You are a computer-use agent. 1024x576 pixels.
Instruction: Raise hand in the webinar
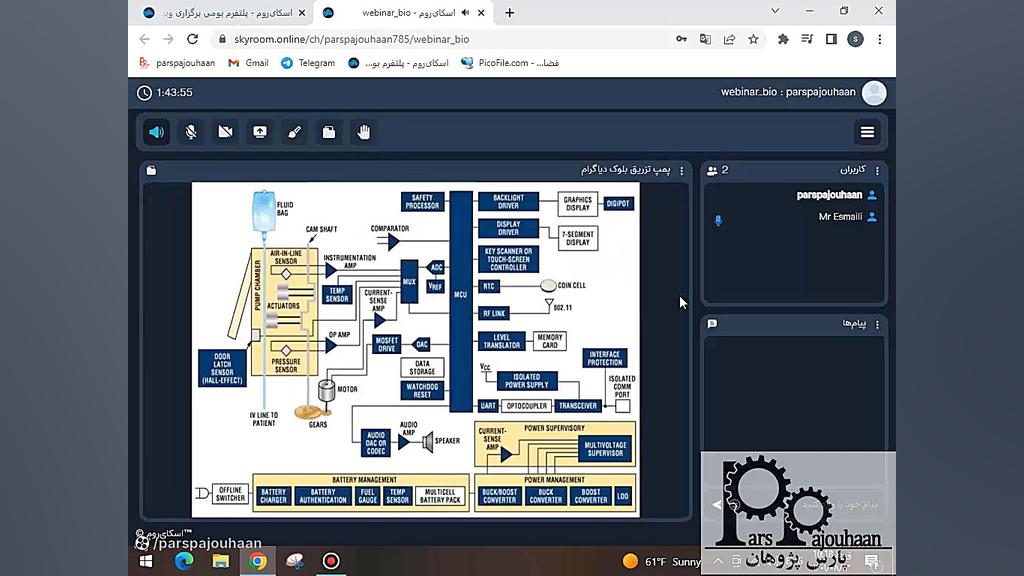pyautogui.click(x=364, y=132)
